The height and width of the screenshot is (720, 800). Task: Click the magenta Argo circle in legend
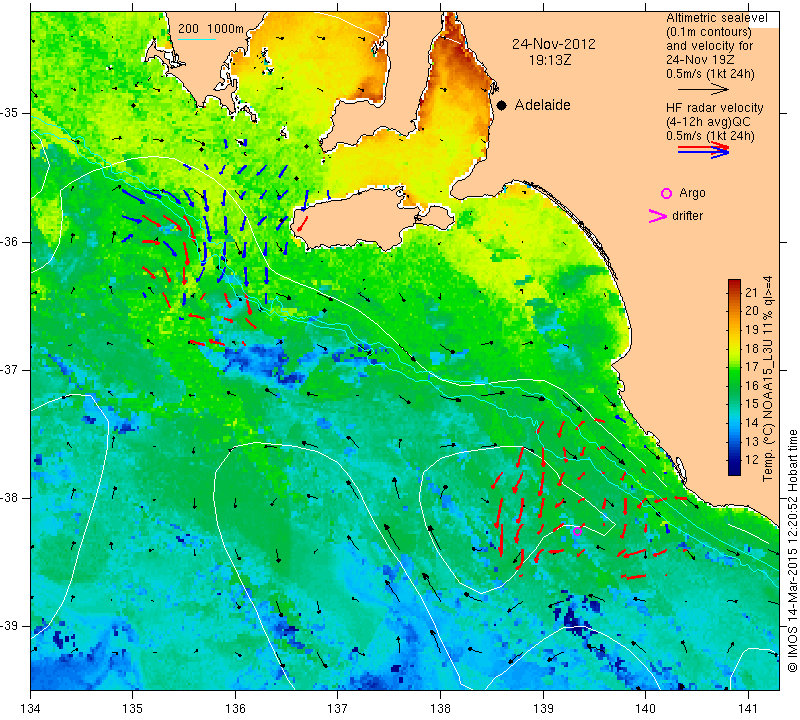pyautogui.click(x=666, y=193)
